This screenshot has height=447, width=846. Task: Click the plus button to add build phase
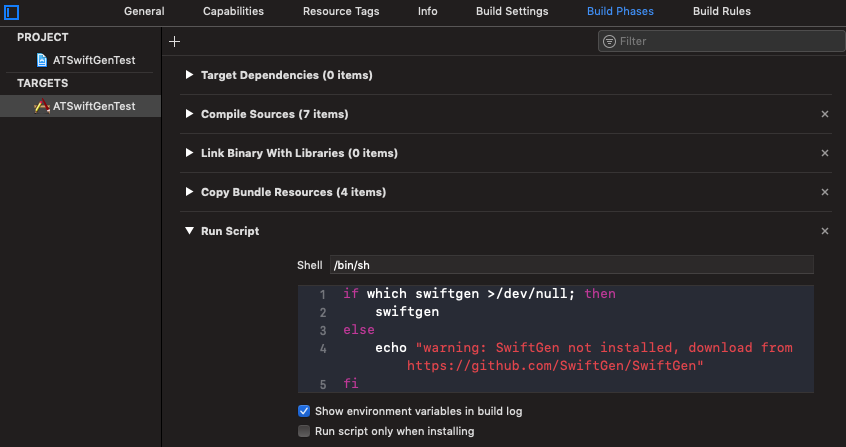click(x=175, y=42)
